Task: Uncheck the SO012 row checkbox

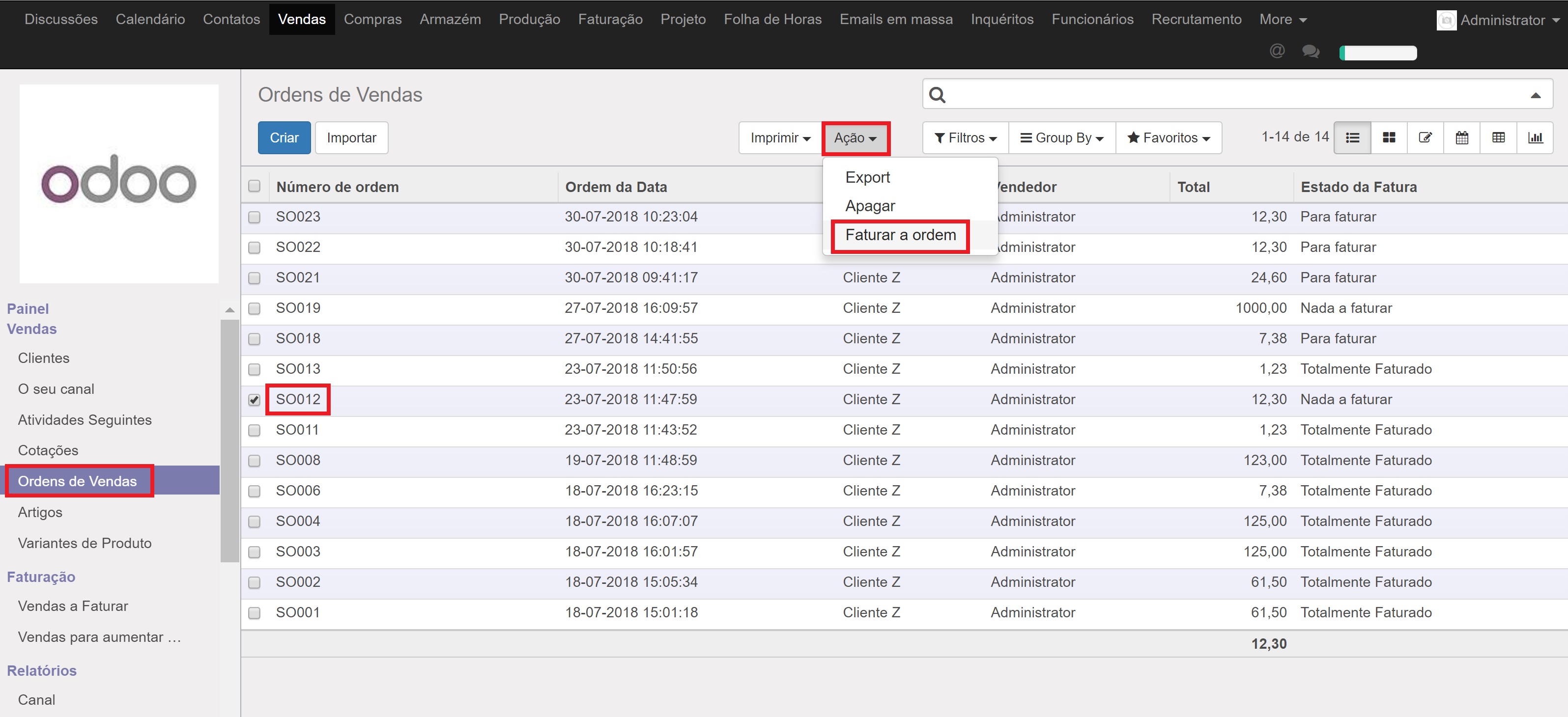Action: click(255, 400)
